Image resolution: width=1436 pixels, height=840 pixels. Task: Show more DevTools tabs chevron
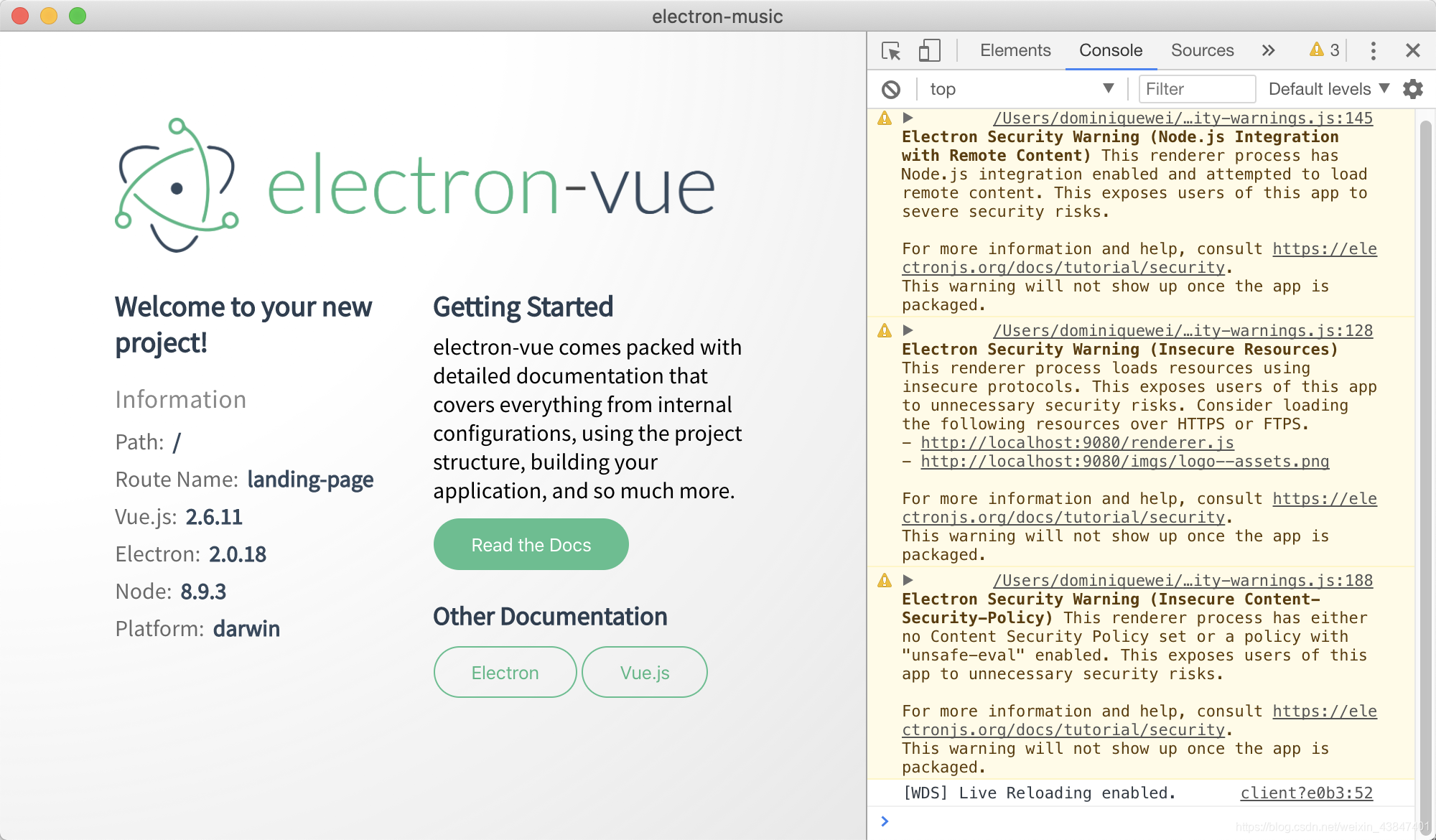(x=1268, y=50)
